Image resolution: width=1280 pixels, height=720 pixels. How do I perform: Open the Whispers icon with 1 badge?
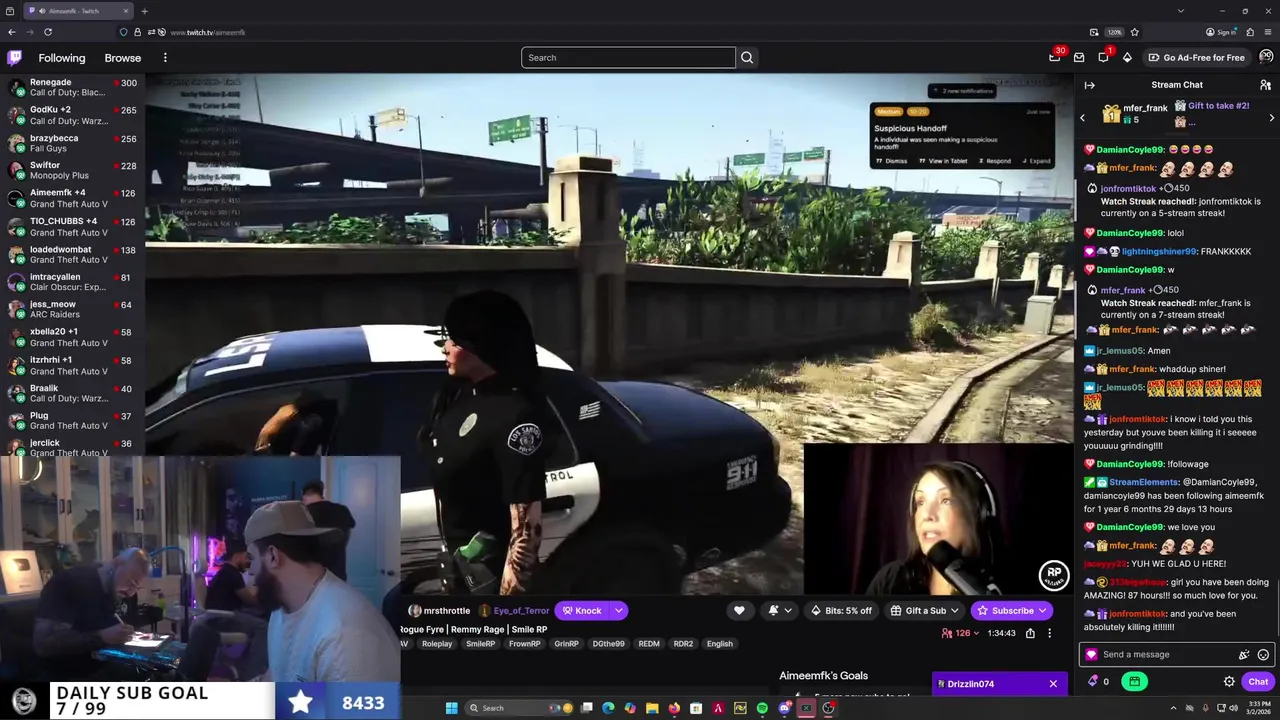click(x=1103, y=57)
